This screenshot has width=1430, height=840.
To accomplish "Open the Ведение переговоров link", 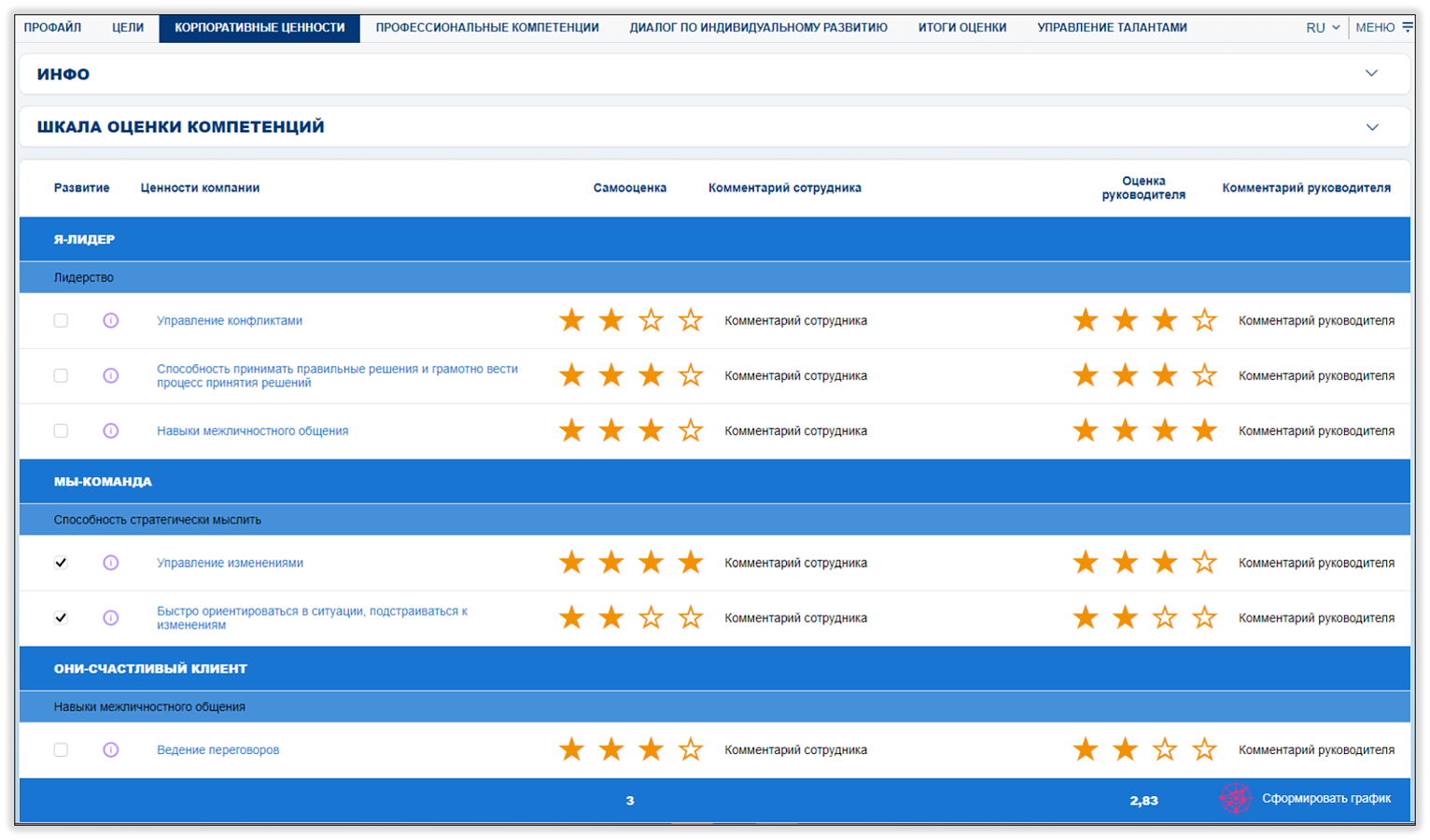I will click(x=217, y=749).
